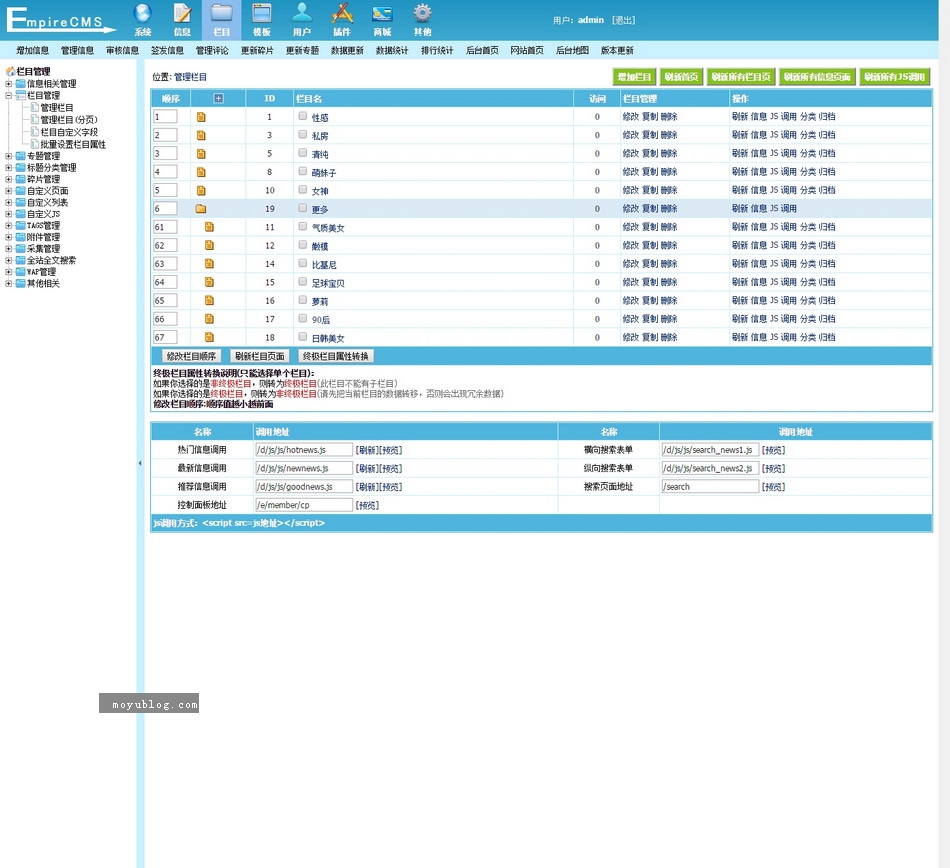Click the page icon in the 女神 row

click(201, 190)
